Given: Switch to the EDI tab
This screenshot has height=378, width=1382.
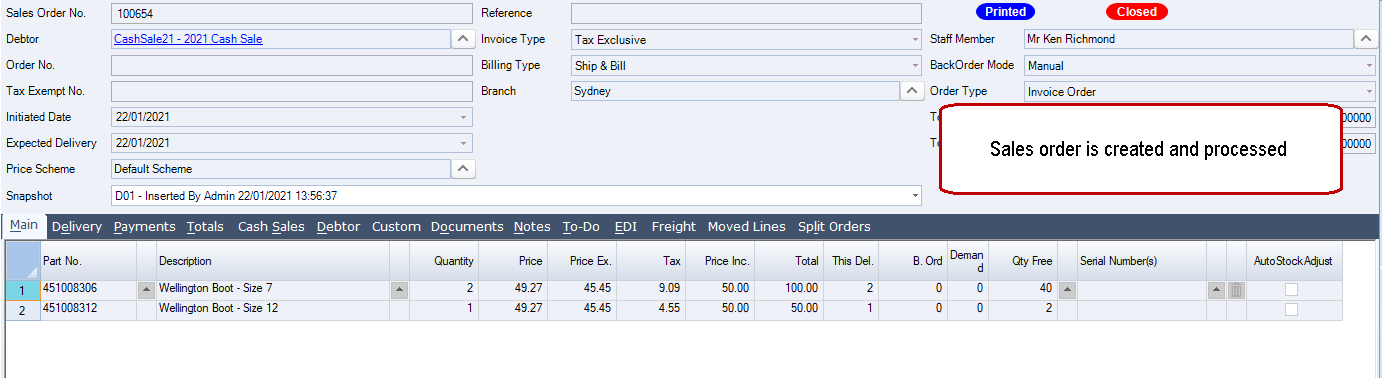Looking at the screenshot, I should [x=626, y=227].
